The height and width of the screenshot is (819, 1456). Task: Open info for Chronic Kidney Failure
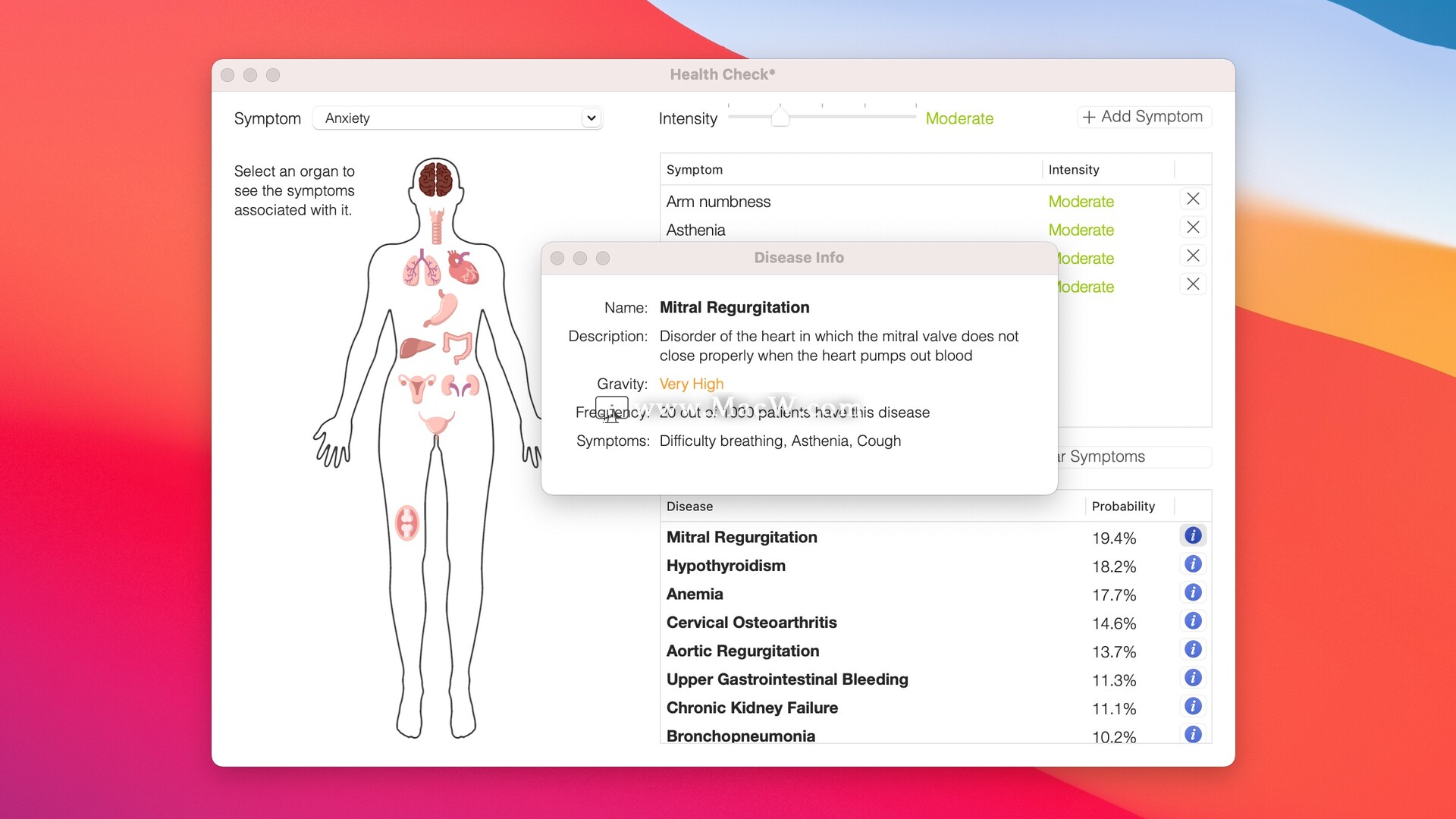pyautogui.click(x=1193, y=706)
